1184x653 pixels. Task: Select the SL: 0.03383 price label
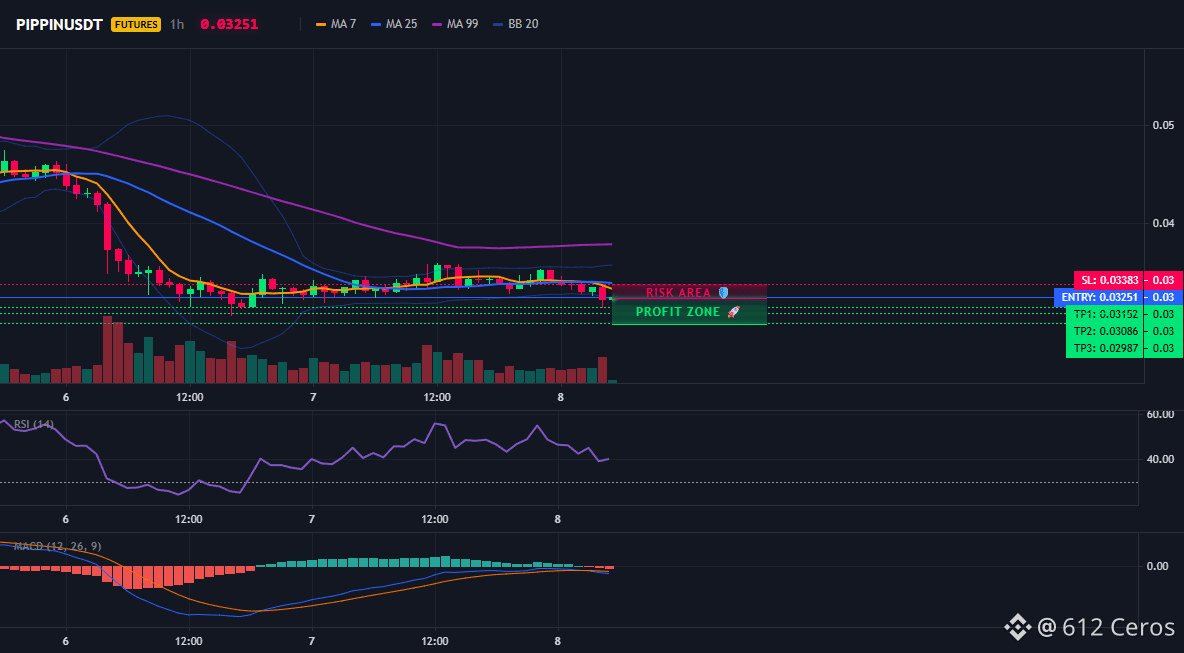click(1108, 280)
